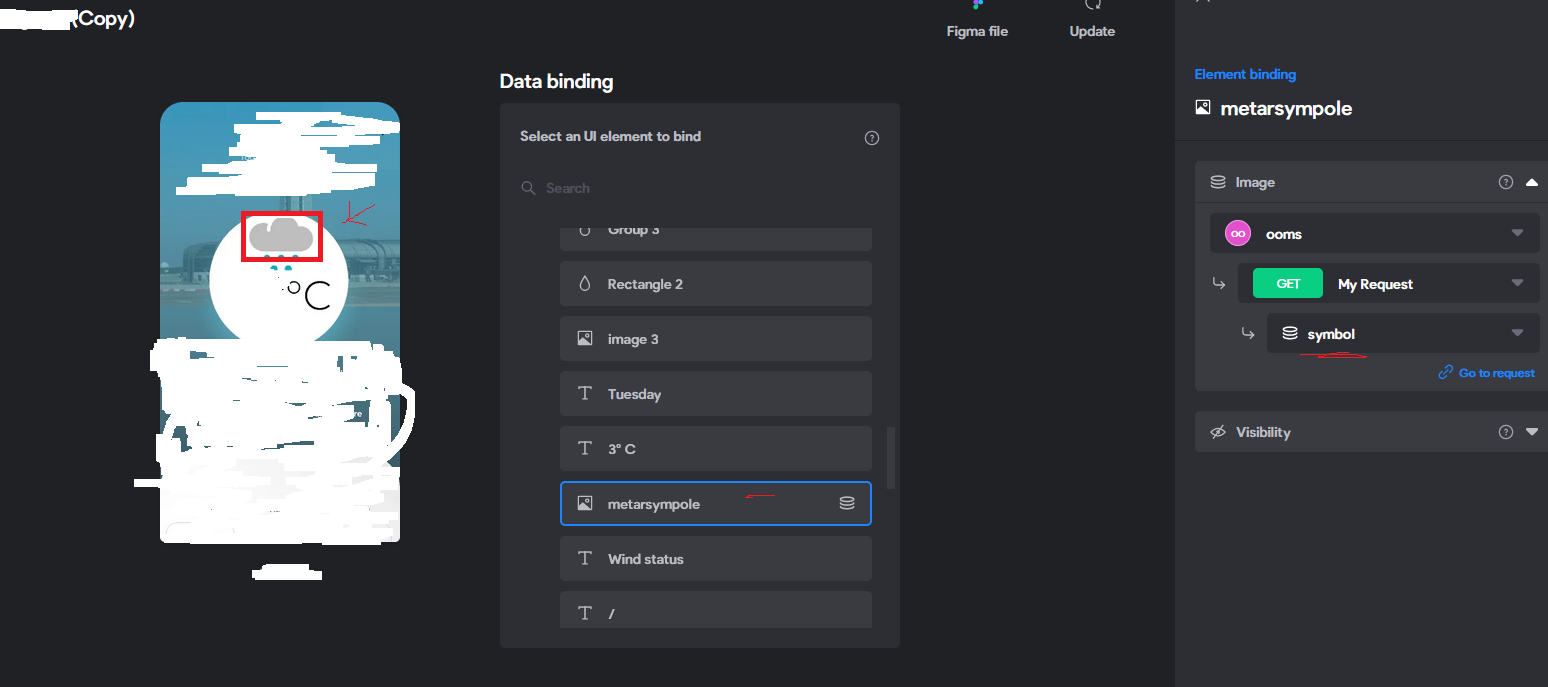Open help for the Image section
Viewport: 1548px width, 687px height.
[x=1506, y=182]
